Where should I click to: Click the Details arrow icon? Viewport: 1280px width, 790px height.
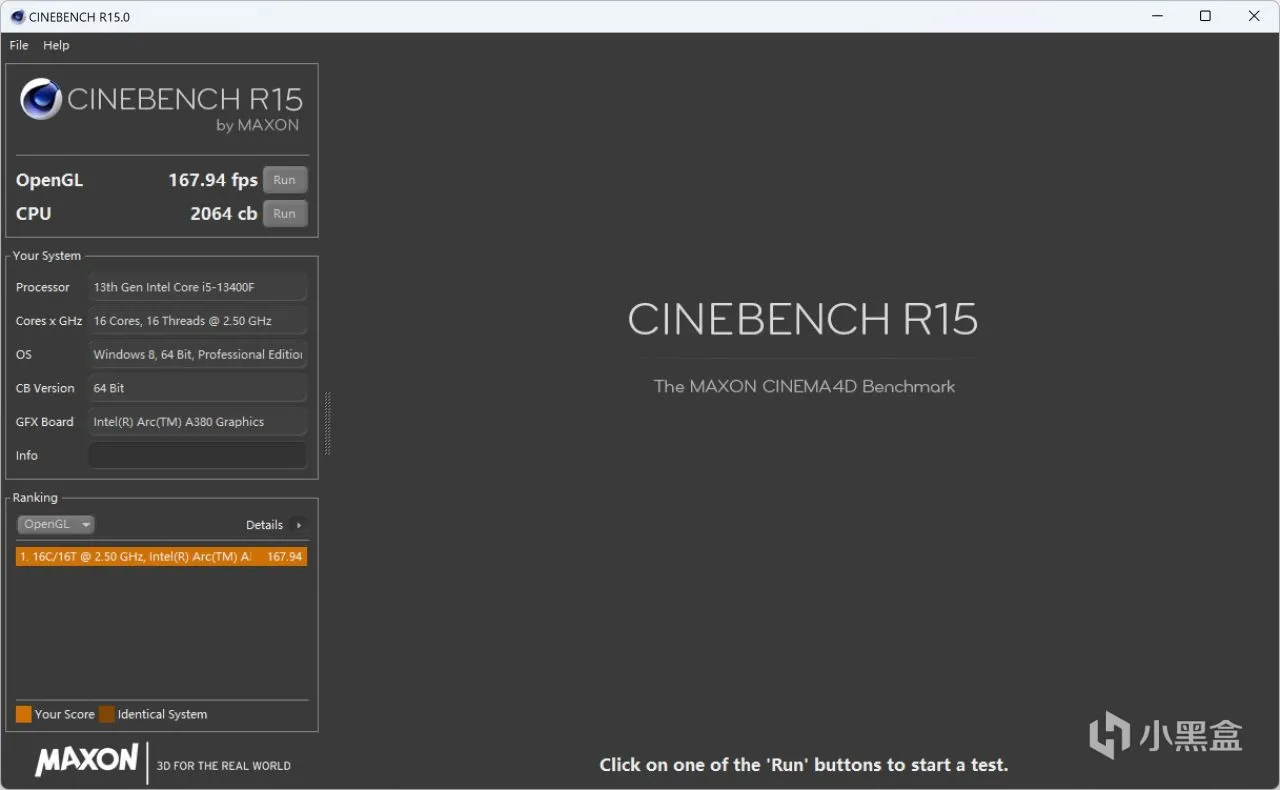click(x=298, y=525)
